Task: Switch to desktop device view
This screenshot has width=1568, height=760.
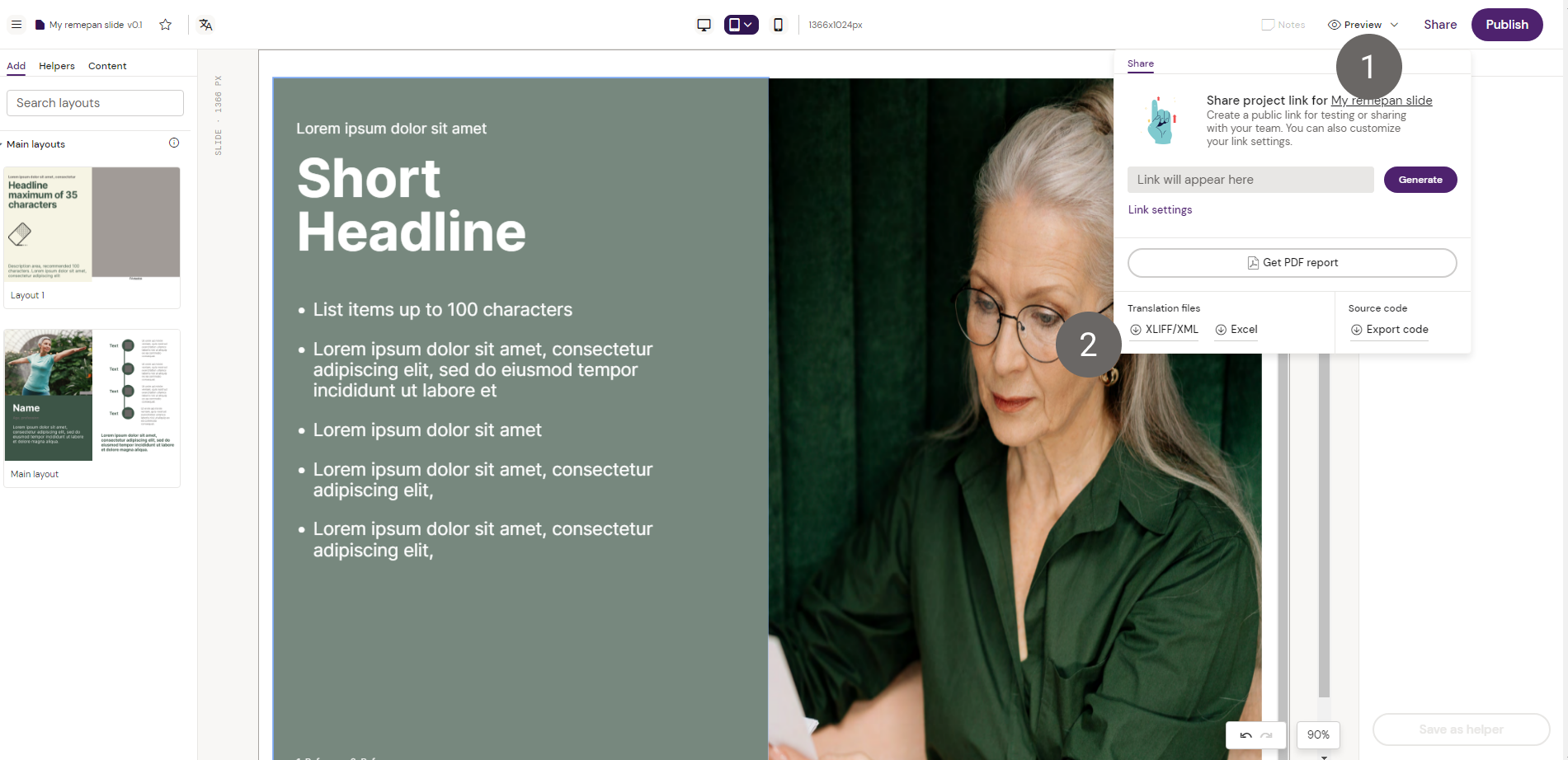Action: tap(704, 25)
